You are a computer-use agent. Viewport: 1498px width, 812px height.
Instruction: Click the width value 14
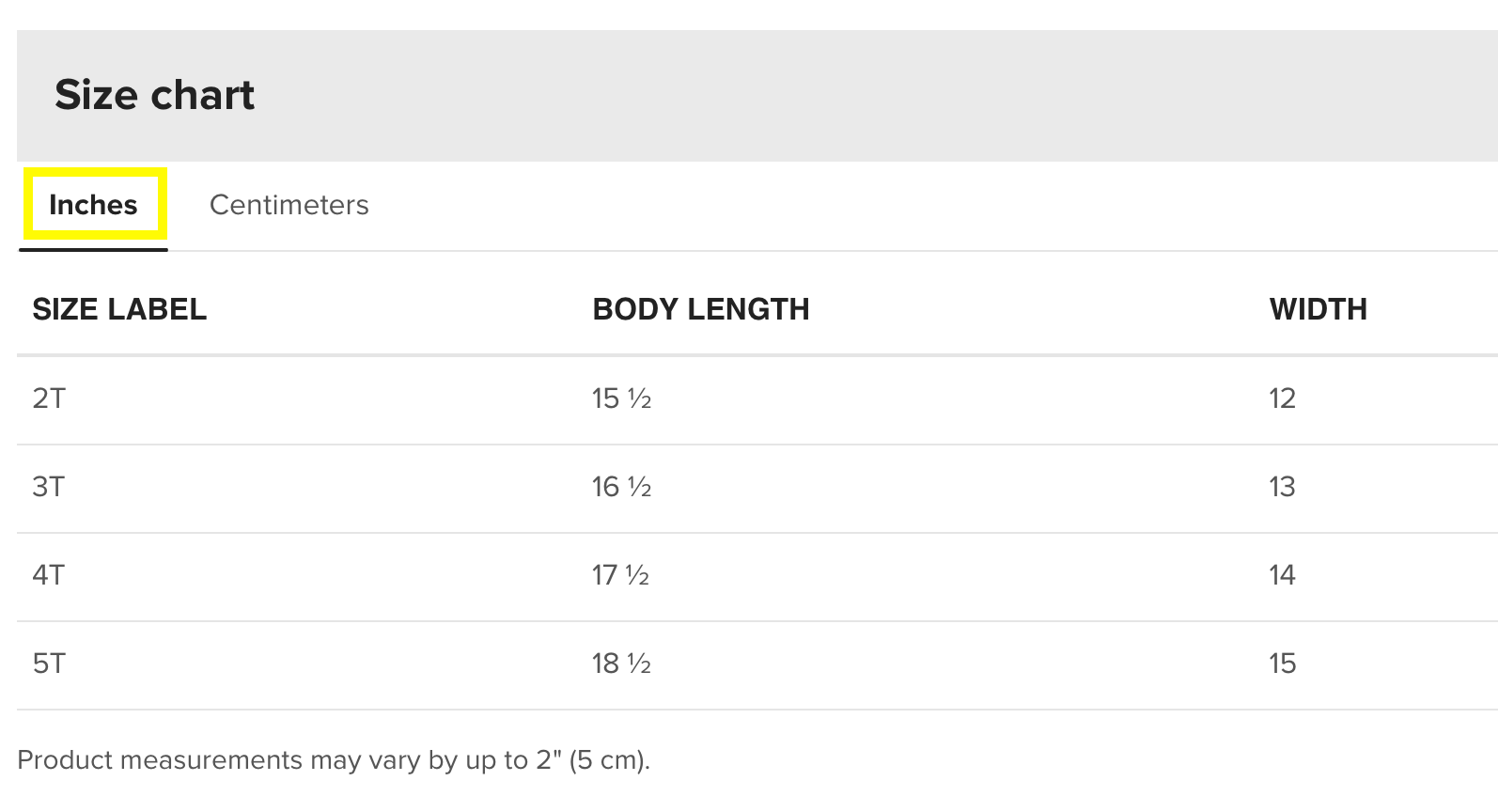pos(1282,575)
